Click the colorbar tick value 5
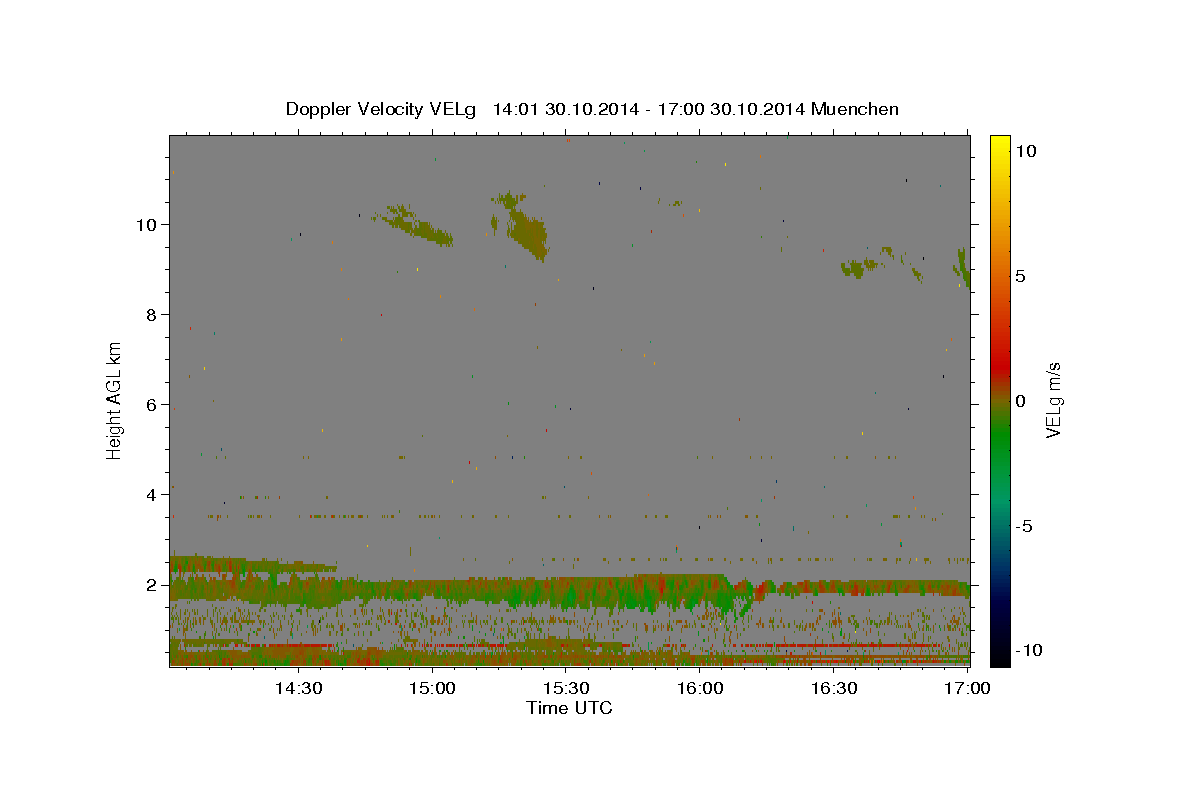The height and width of the screenshot is (800, 1200). click(x=1020, y=276)
